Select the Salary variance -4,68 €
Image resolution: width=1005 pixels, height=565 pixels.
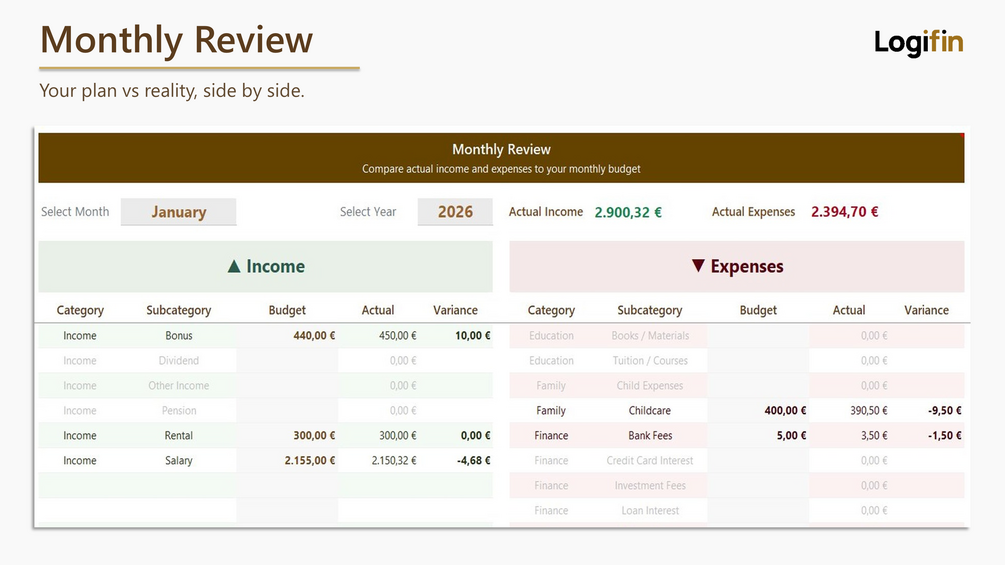click(x=474, y=461)
